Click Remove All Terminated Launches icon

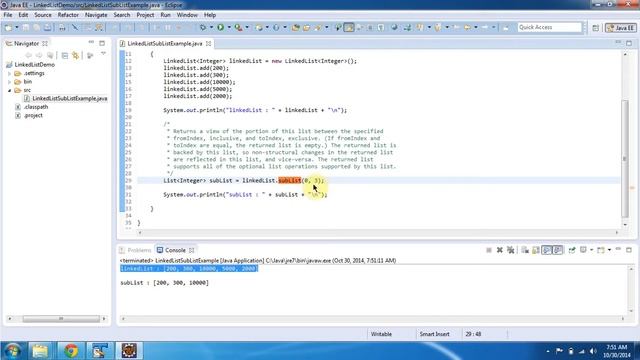[511, 250]
